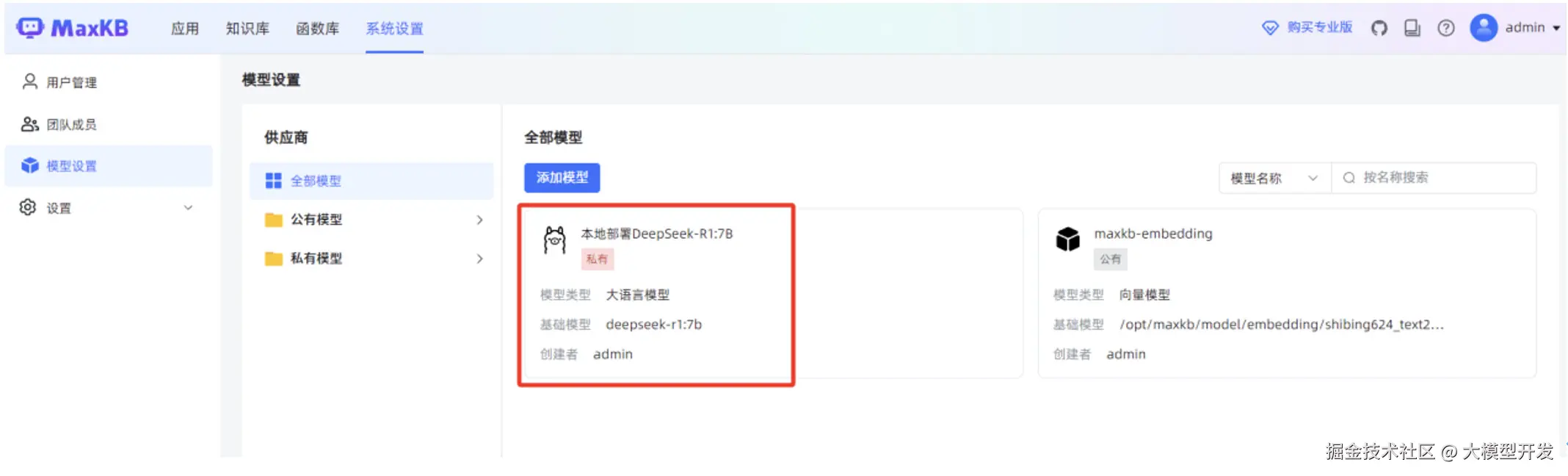1568x476 pixels.
Task: Click the llama icon of DeepSeek model
Action: pyautogui.click(x=555, y=239)
